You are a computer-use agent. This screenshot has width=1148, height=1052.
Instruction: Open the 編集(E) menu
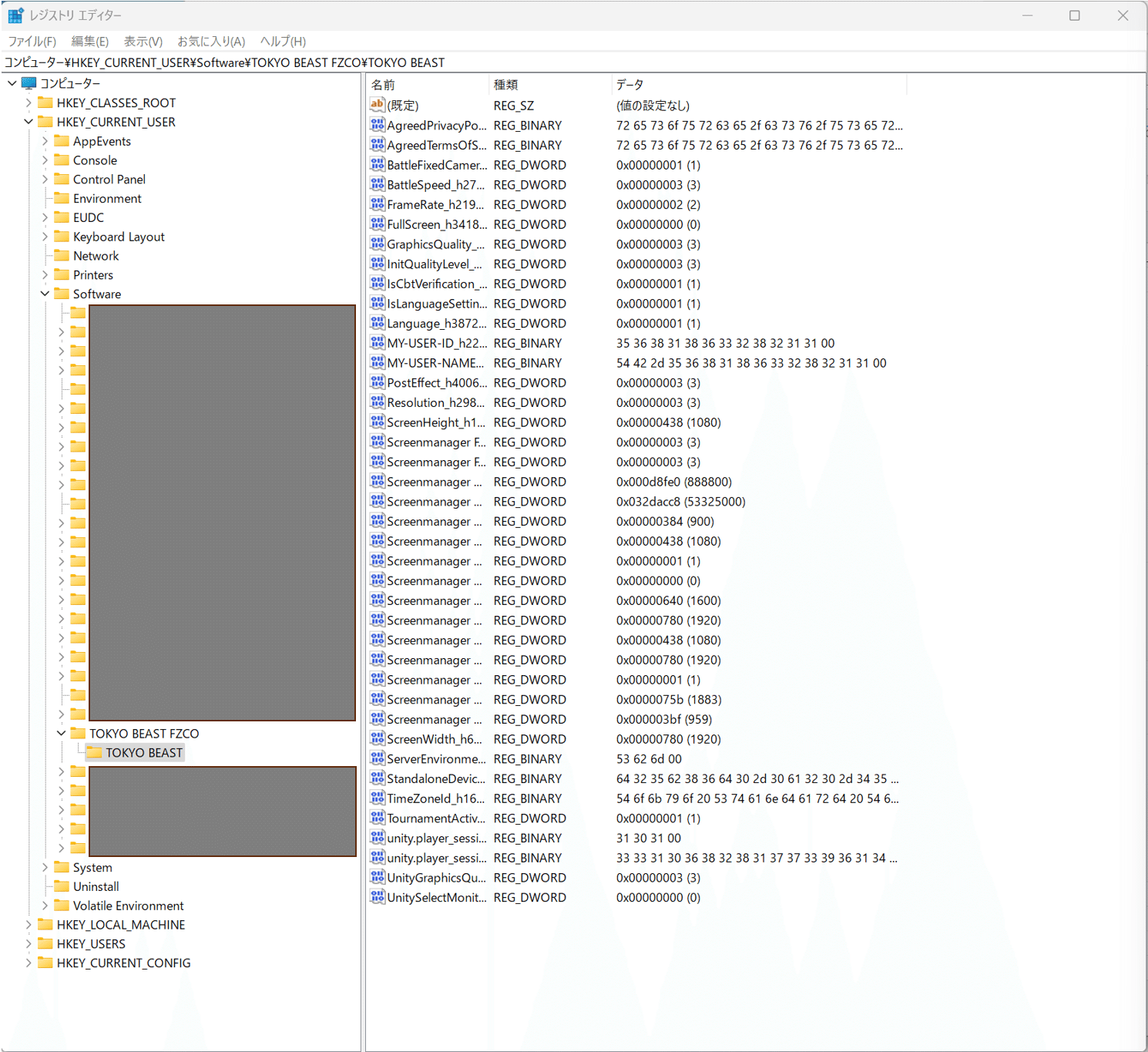90,41
